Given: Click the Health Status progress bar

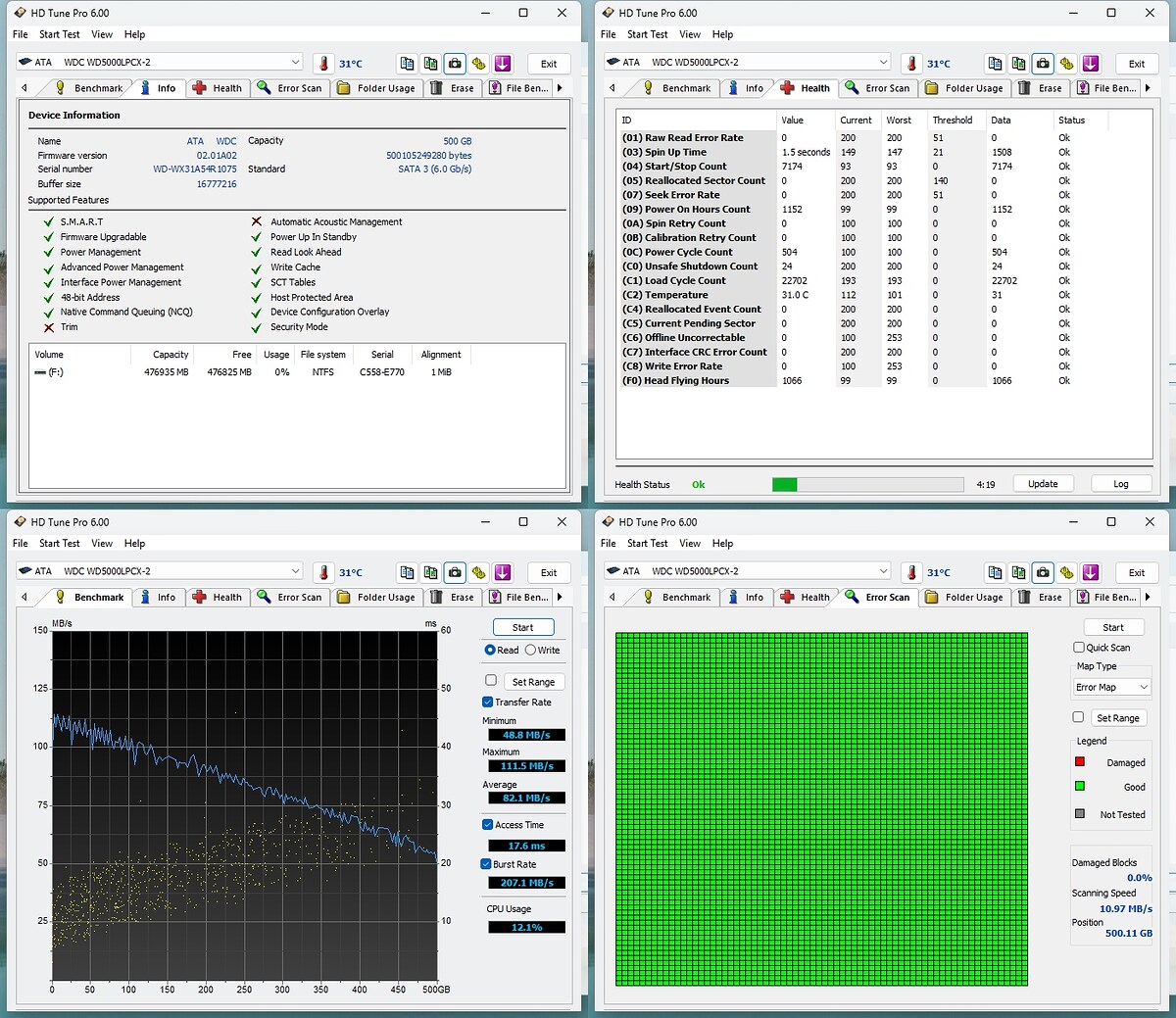Looking at the screenshot, I should 867,484.
